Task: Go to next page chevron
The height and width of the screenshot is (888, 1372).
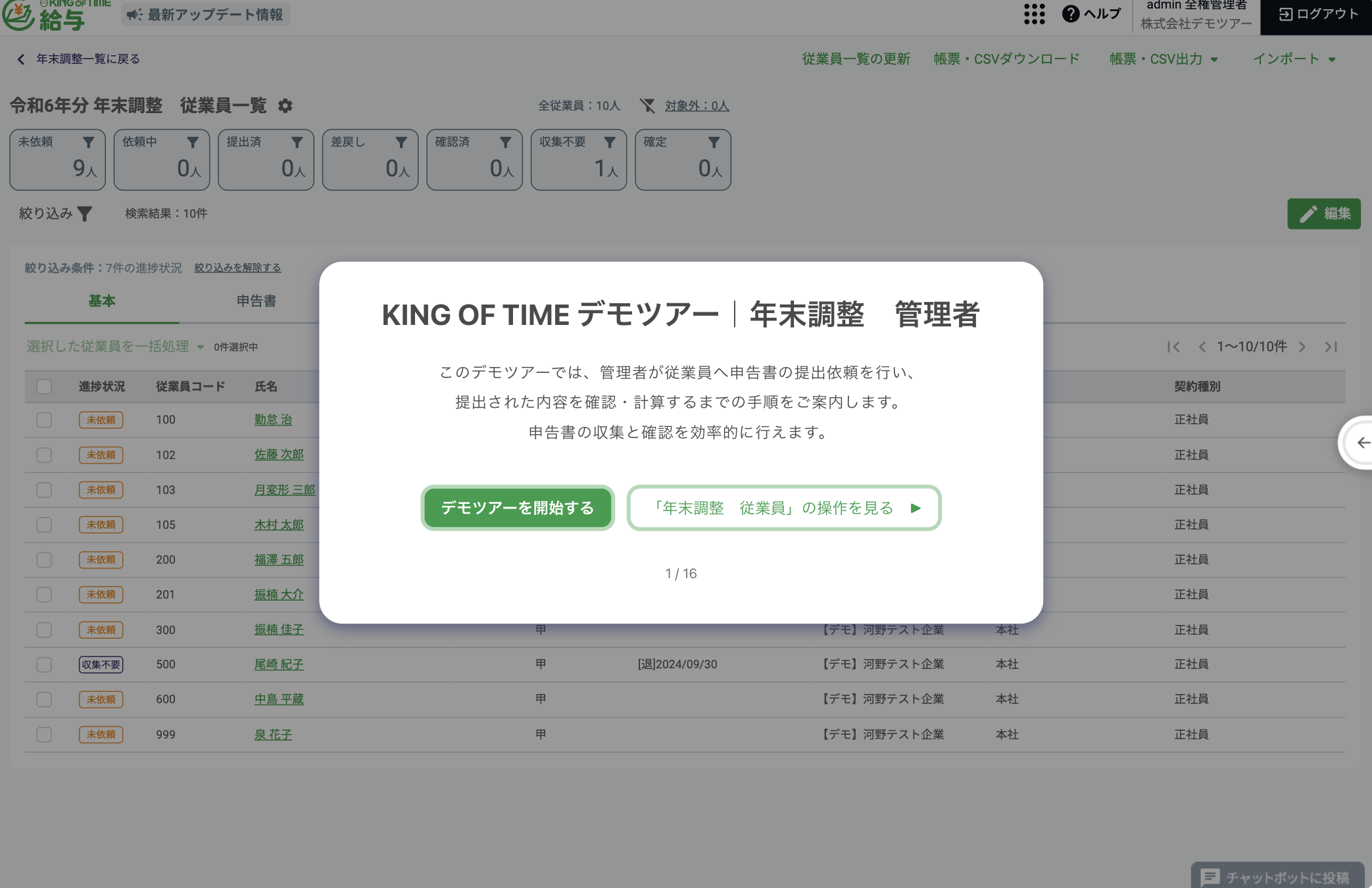Action: [x=1302, y=347]
